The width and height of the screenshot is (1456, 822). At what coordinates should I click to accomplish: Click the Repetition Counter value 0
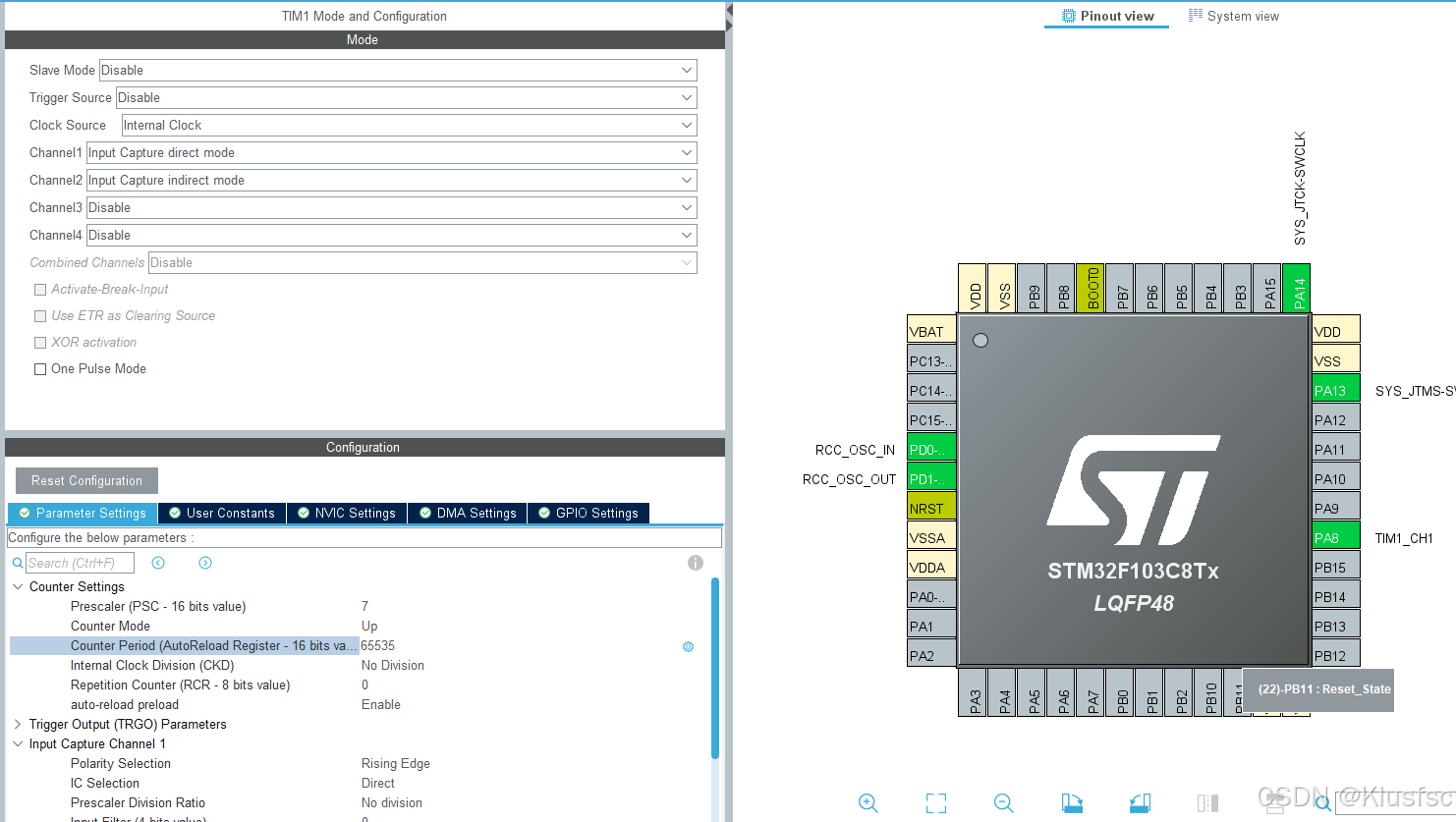364,685
